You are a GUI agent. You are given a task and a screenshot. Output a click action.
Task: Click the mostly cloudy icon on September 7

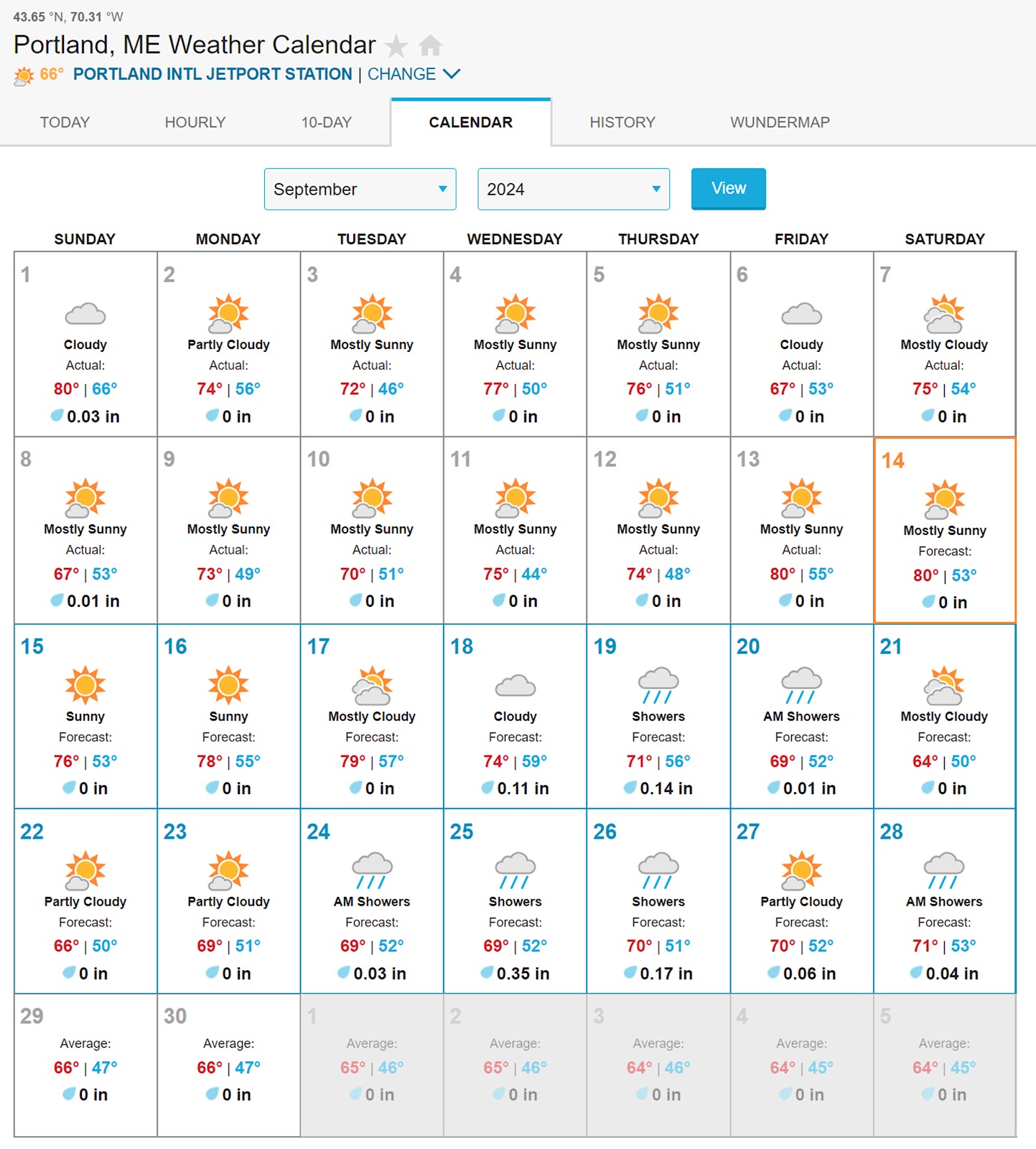point(944,314)
